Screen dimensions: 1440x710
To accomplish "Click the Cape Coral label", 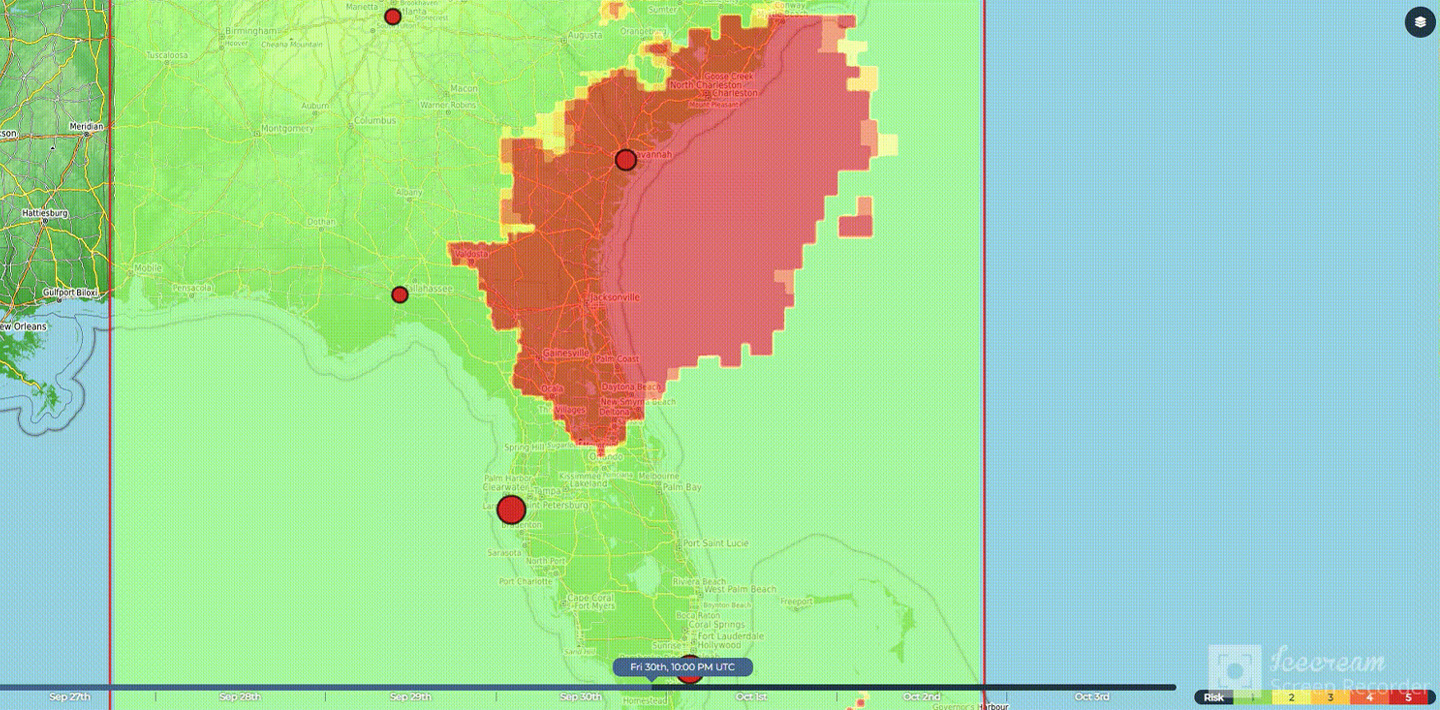I will pyautogui.click(x=590, y=598).
